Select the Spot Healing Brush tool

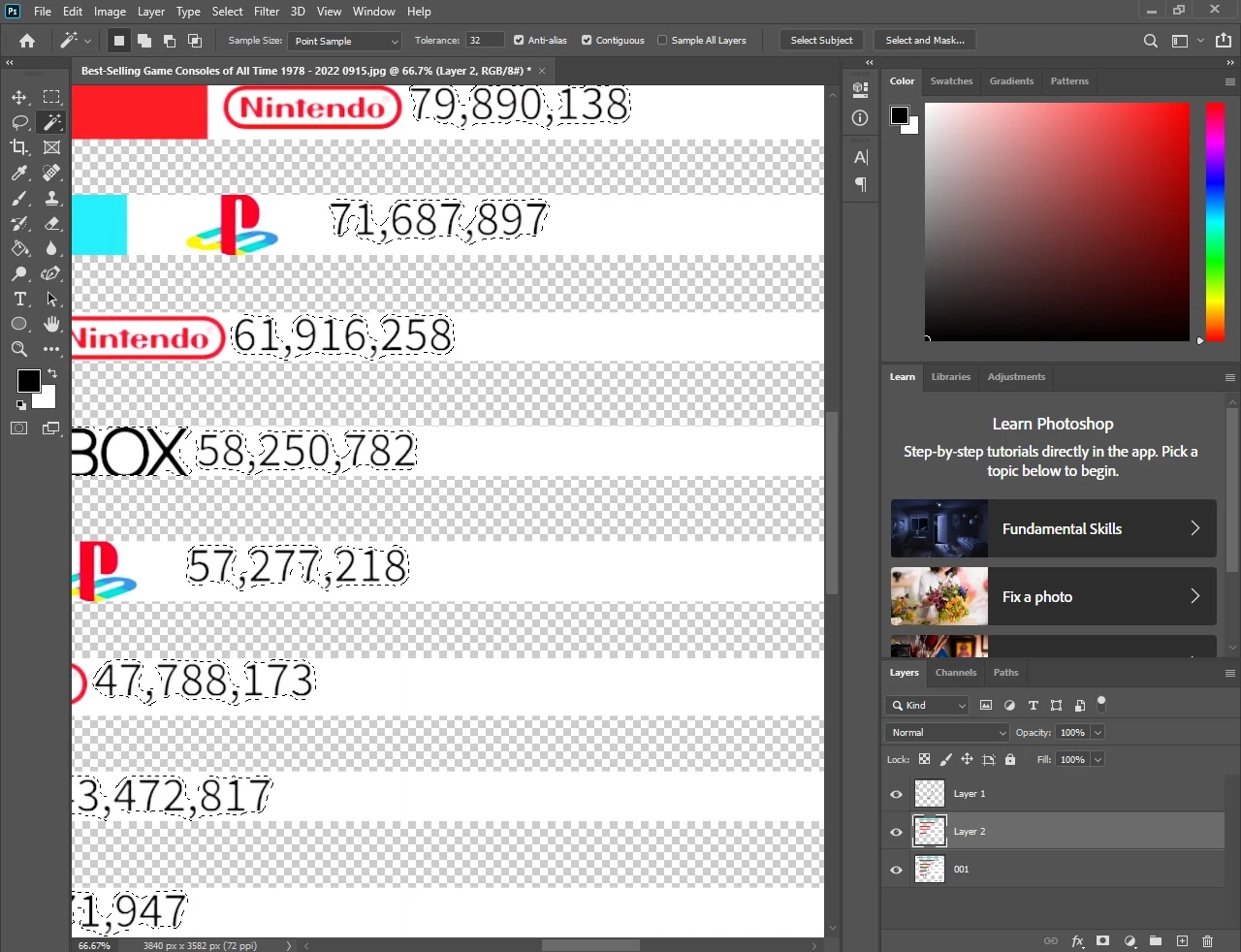(51, 173)
